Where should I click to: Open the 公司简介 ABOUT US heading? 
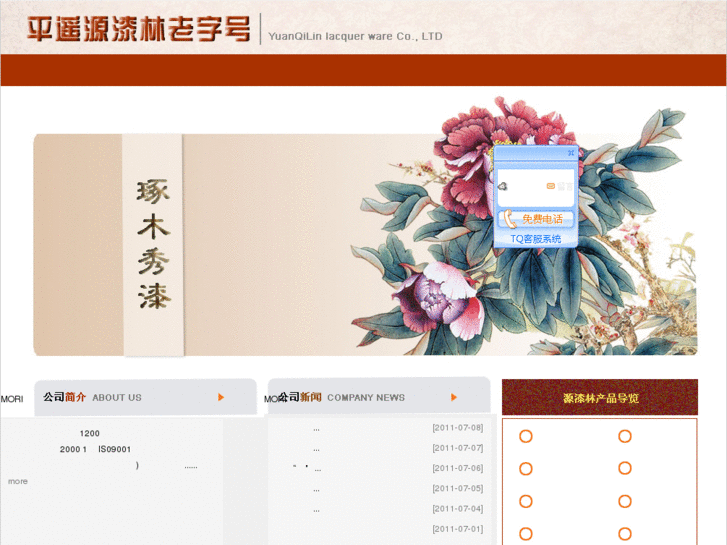point(92,398)
